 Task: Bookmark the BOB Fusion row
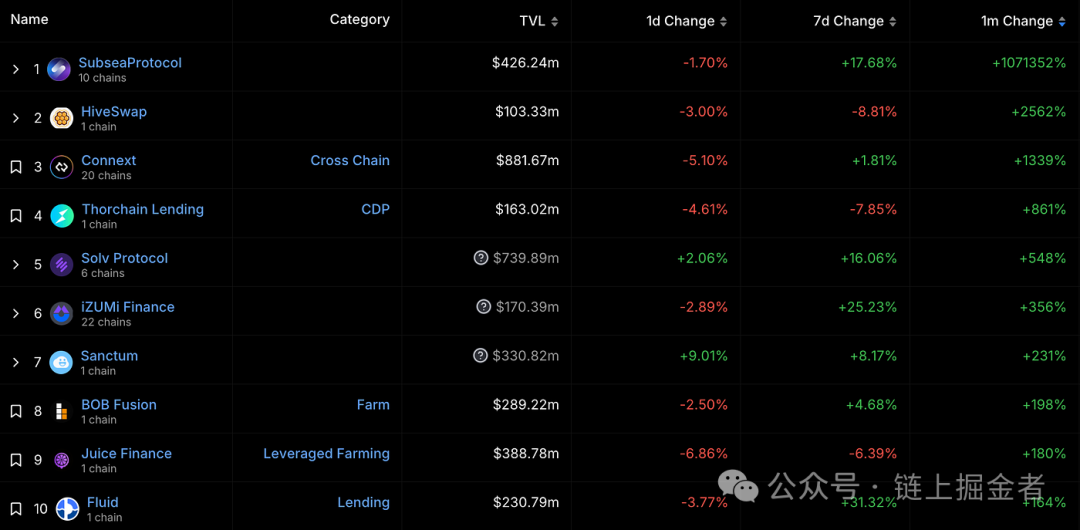coord(16,411)
